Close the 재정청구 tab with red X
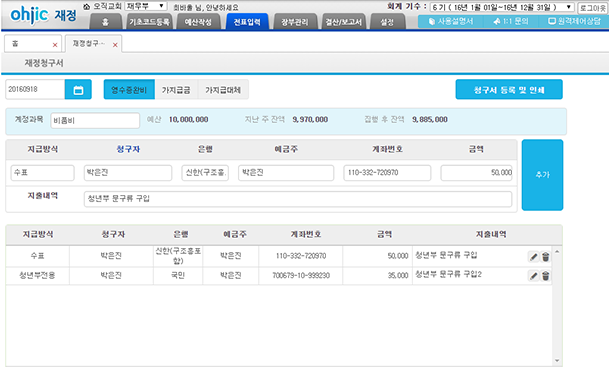 pos(115,45)
